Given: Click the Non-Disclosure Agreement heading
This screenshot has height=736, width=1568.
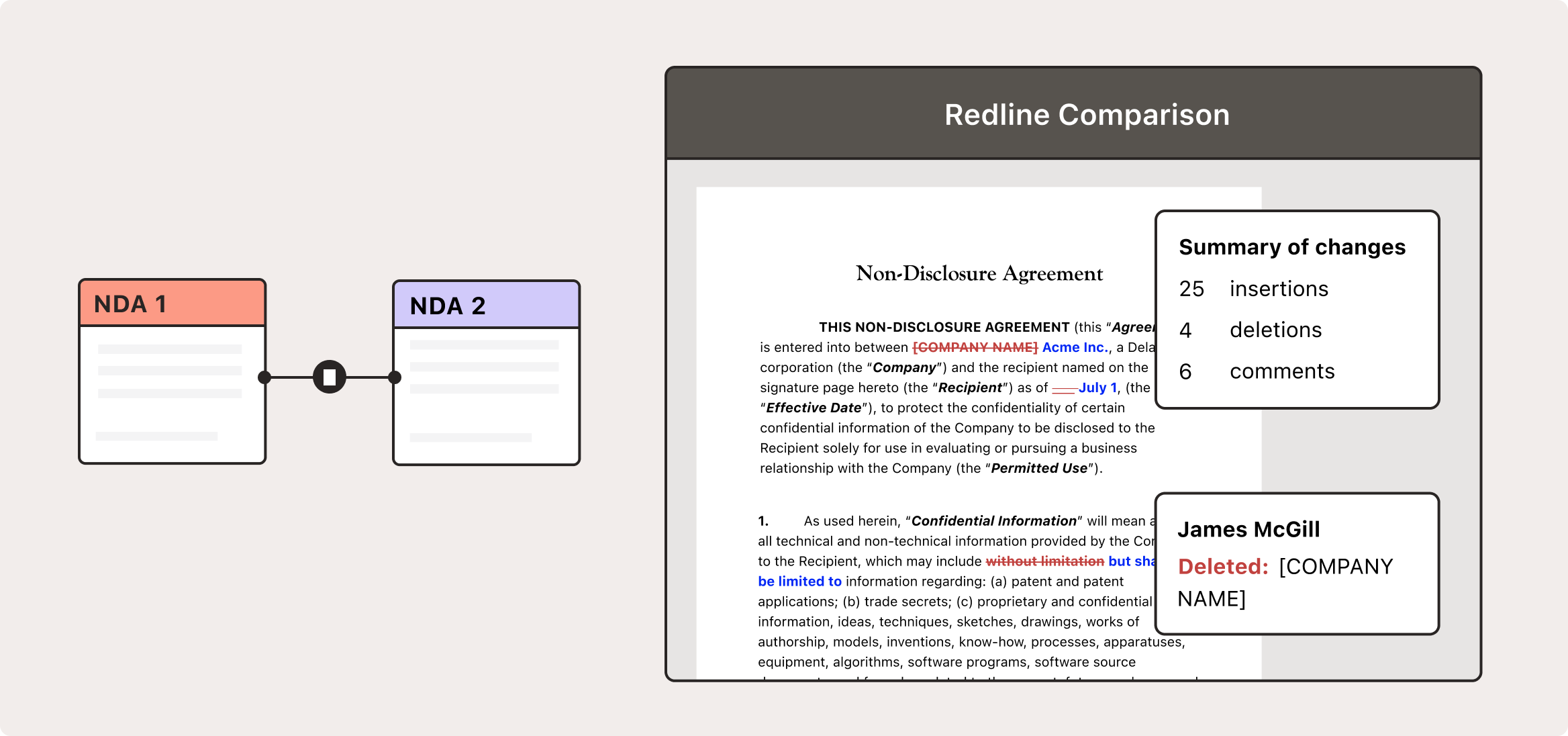Looking at the screenshot, I should pos(979,273).
